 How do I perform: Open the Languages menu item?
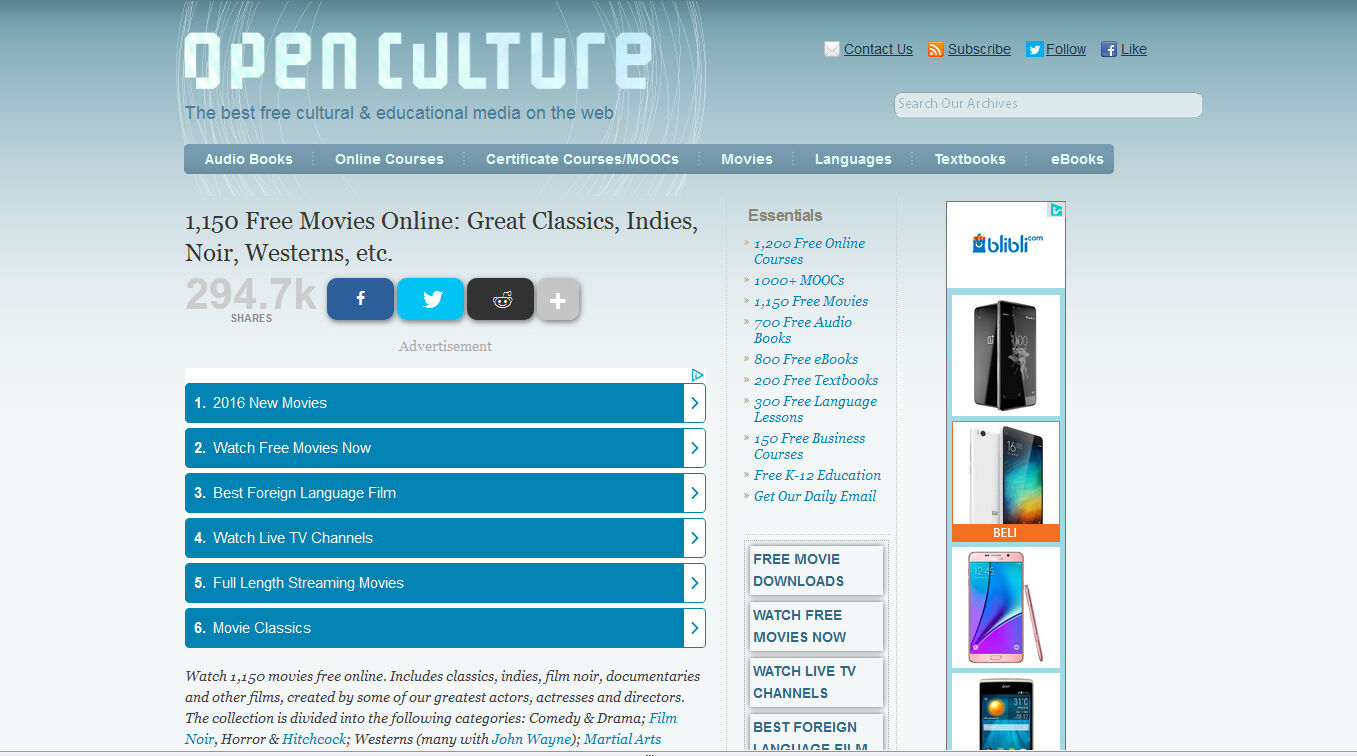click(x=853, y=159)
